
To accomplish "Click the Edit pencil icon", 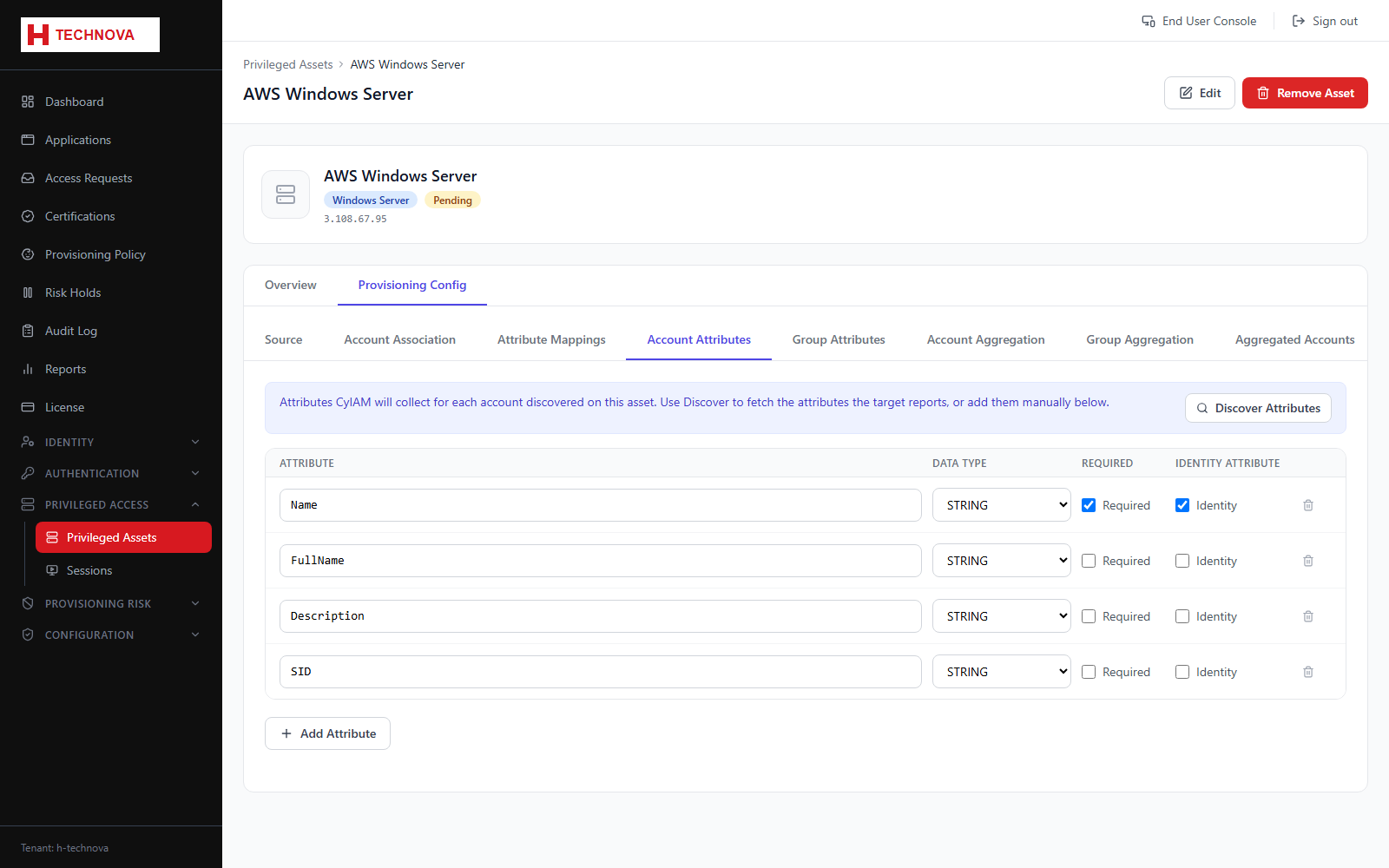I will 1186,93.
